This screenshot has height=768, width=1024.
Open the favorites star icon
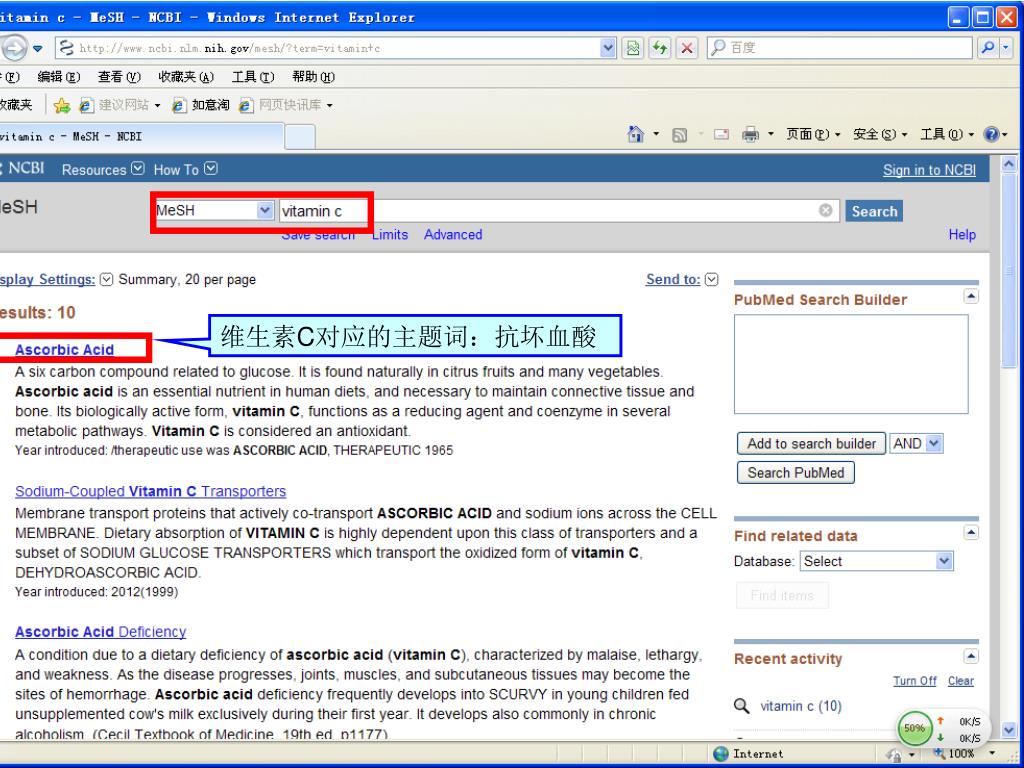[62, 105]
